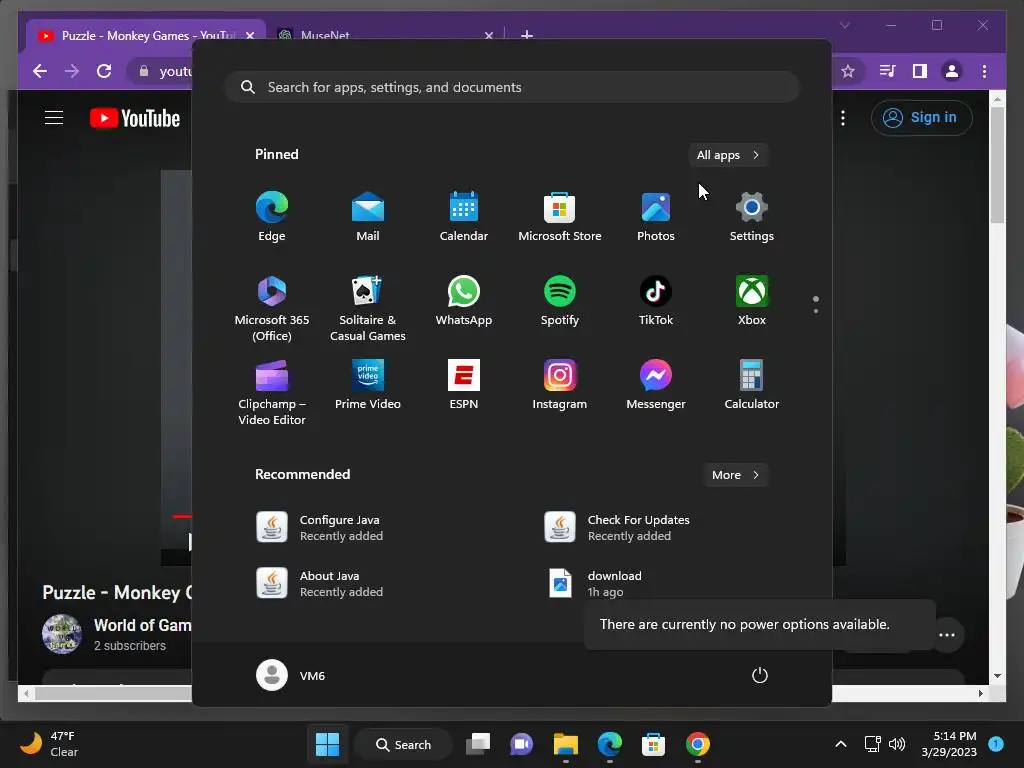The width and height of the screenshot is (1024, 768).
Task: Expand the All apps list
Action: [x=728, y=155]
